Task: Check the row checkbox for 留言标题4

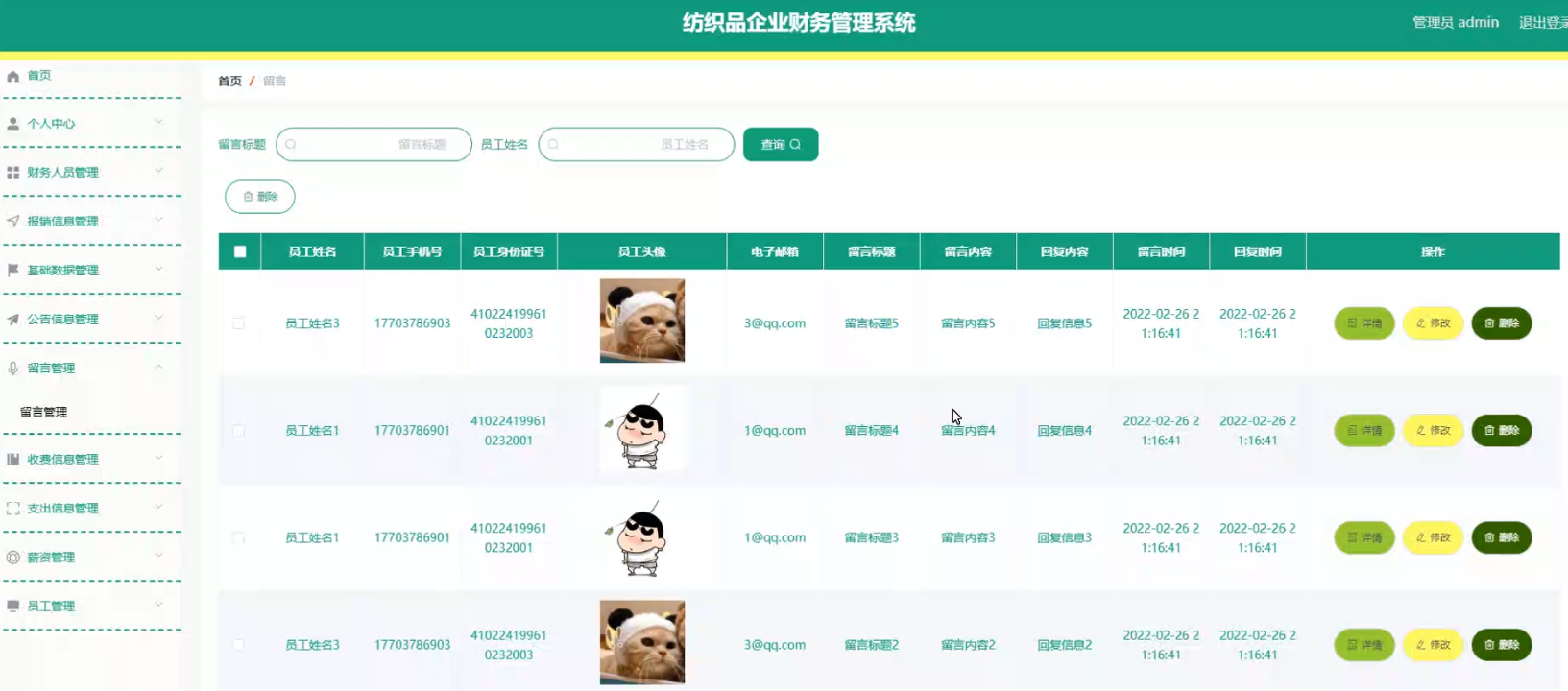Action: pos(239,431)
